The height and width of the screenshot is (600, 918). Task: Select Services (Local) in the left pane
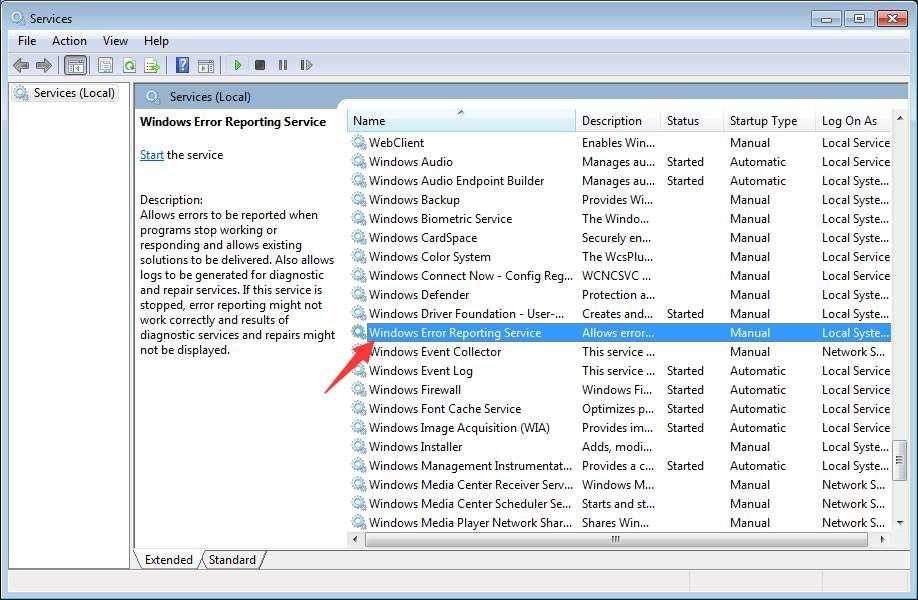(64, 92)
